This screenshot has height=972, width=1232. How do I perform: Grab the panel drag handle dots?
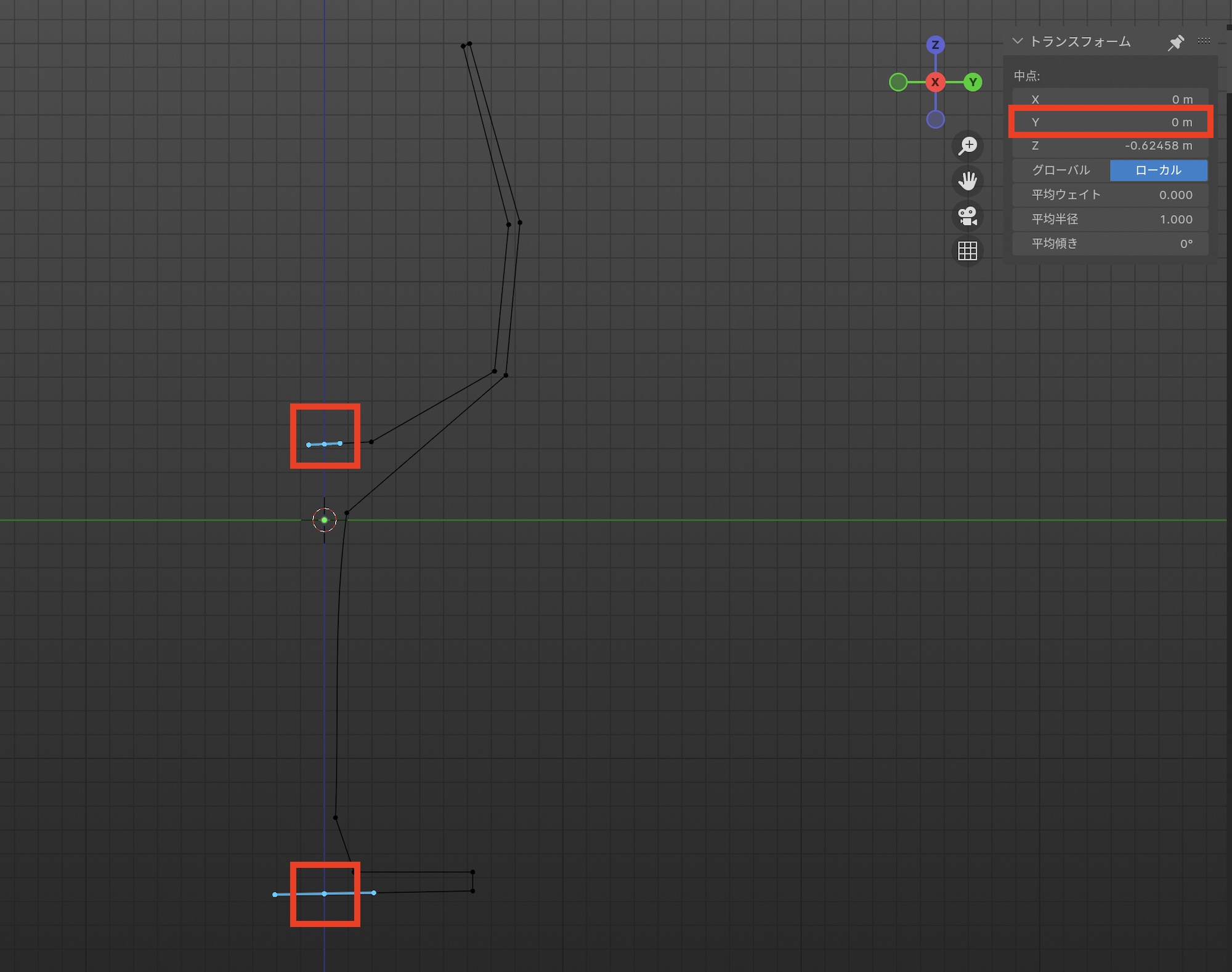pos(1204,41)
